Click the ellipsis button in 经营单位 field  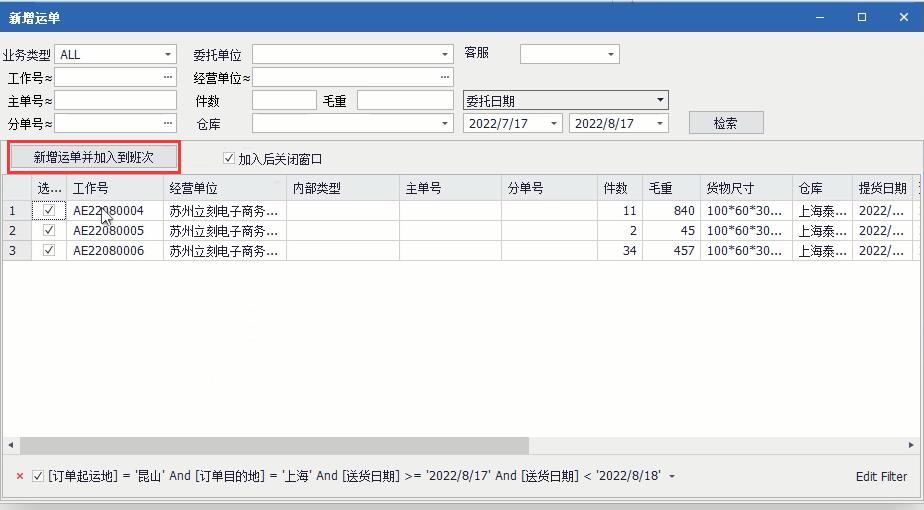click(x=444, y=77)
